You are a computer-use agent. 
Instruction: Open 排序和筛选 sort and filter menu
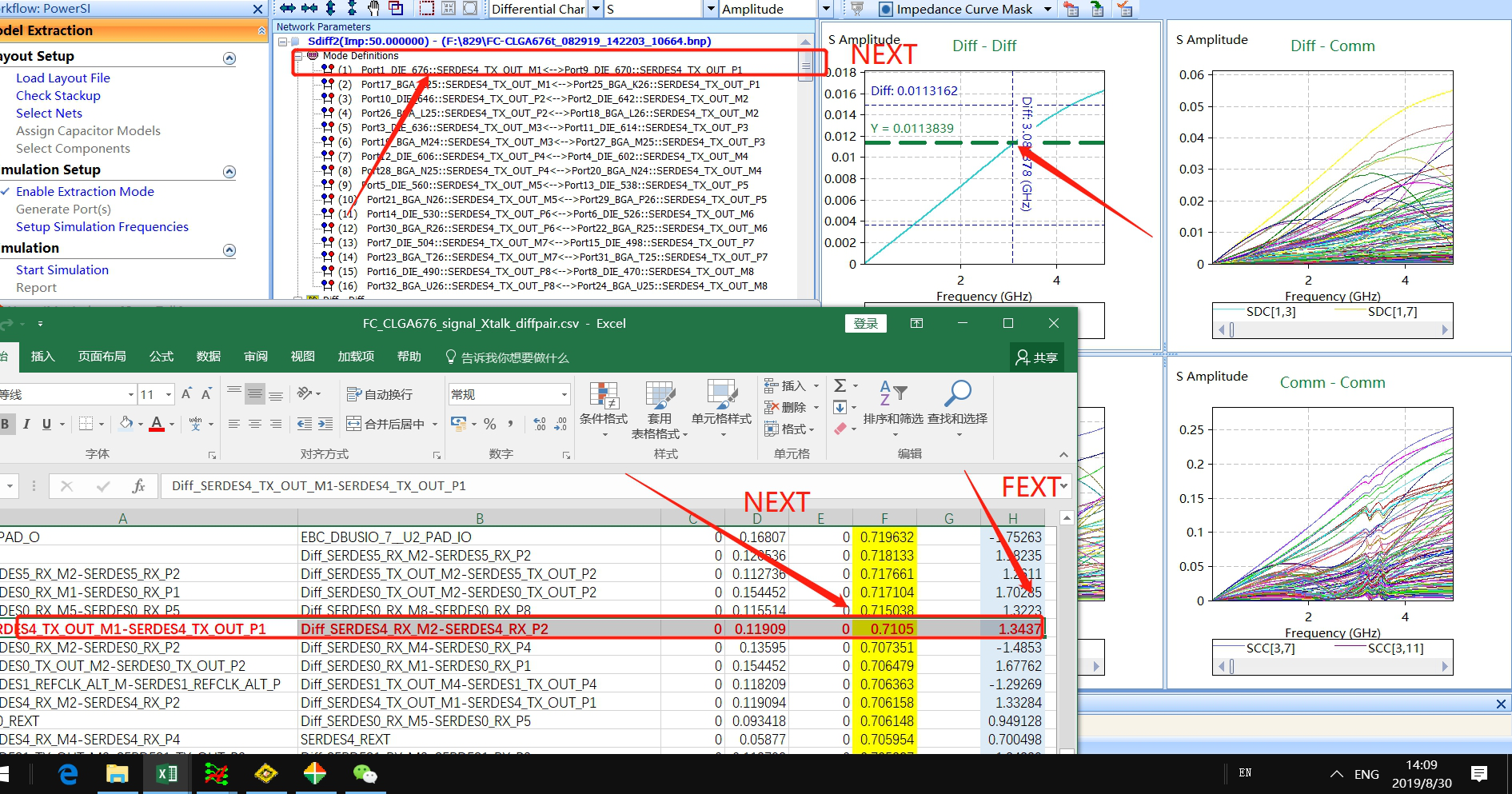[893, 409]
